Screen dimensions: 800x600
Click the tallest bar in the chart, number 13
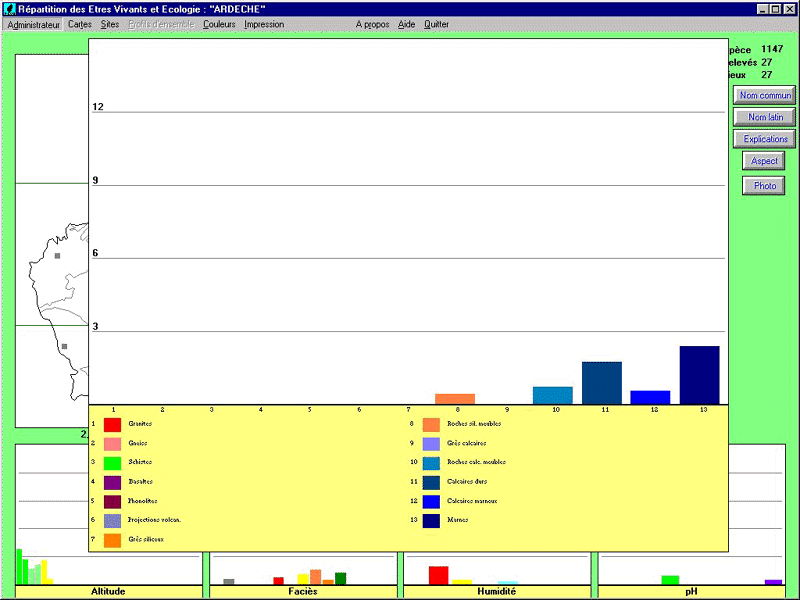click(x=699, y=375)
